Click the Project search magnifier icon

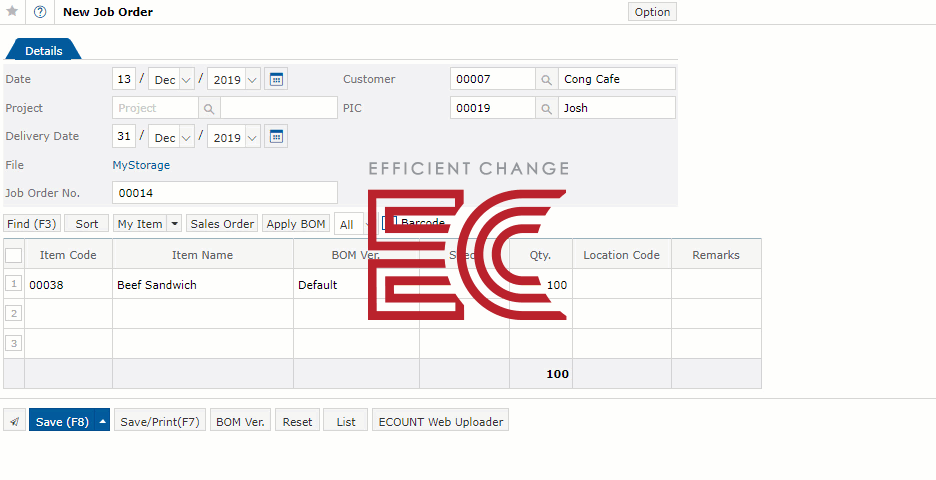tap(209, 108)
